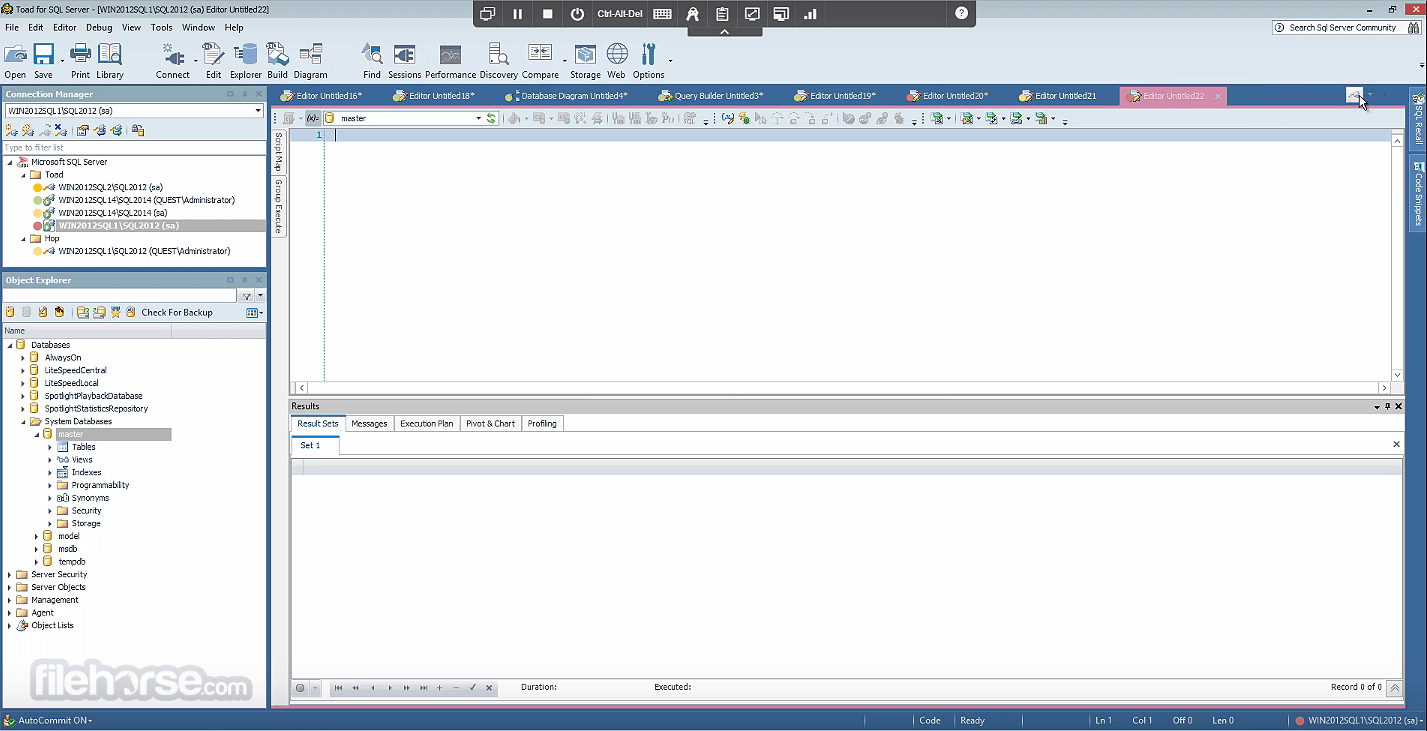
Task: Select the Object Lists node
Action: (x=52, y=626)
